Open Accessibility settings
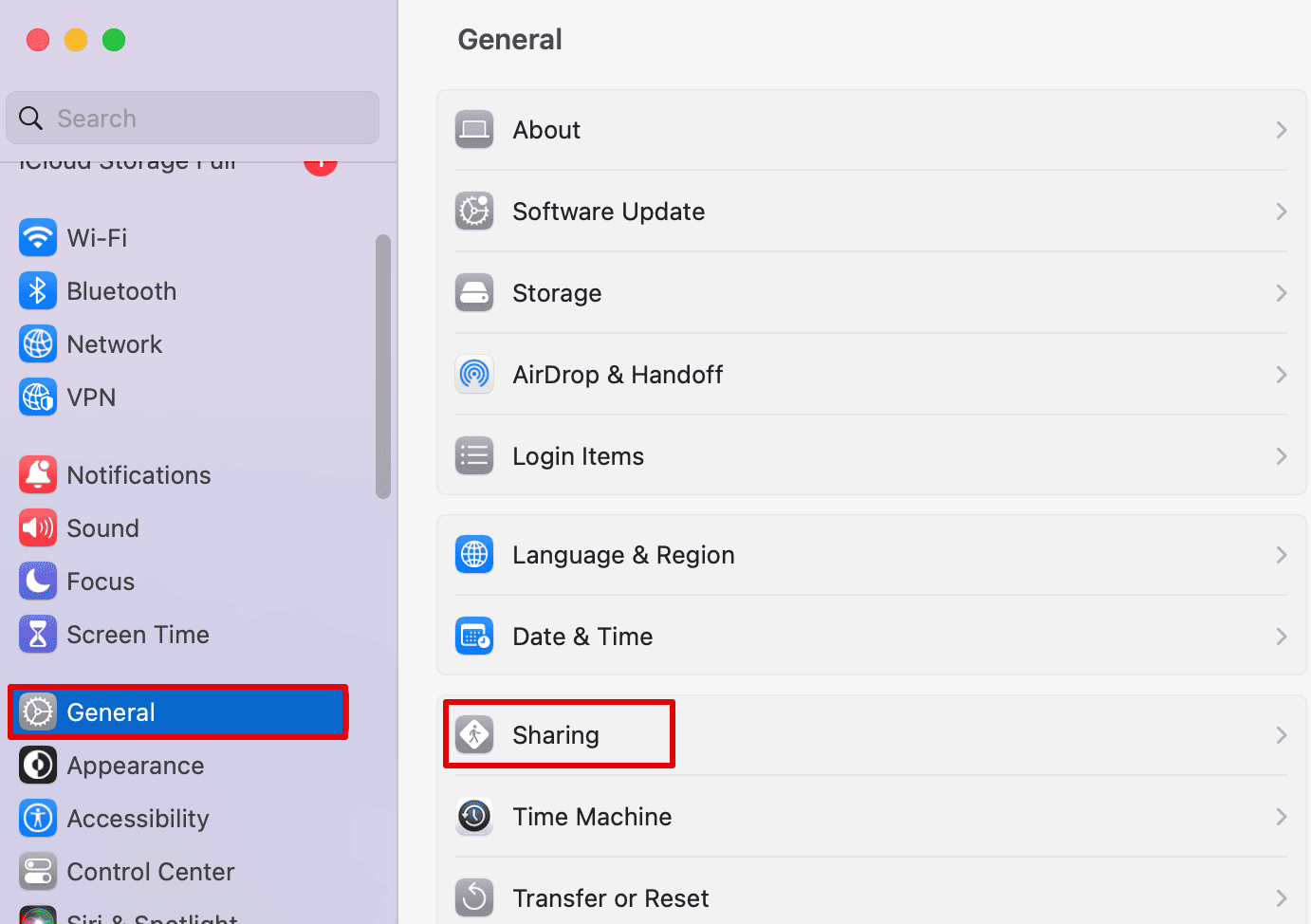Viewport: 1311px width, 924px height. [138, 818]
